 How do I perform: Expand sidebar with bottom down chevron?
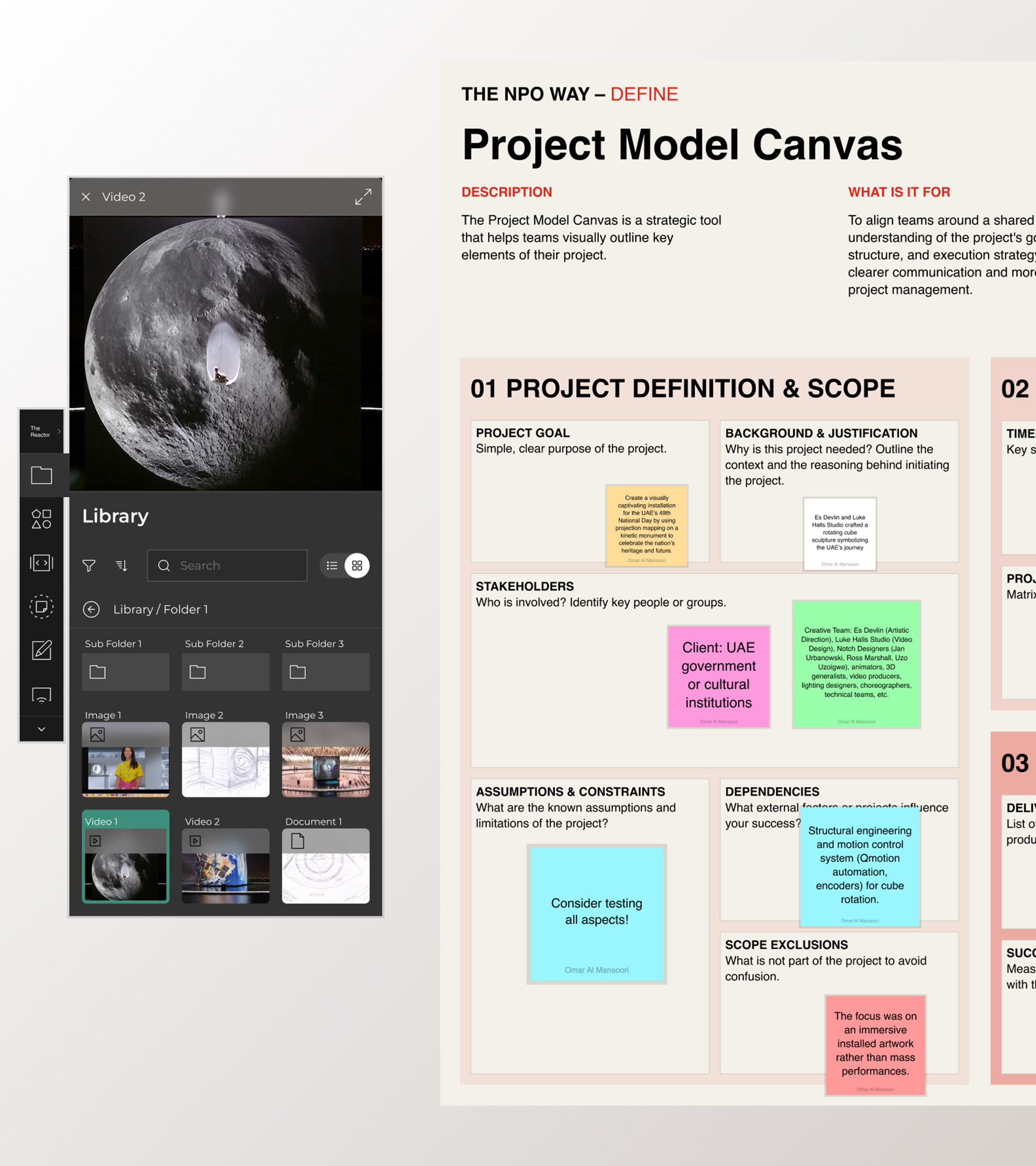coord(41,729)
